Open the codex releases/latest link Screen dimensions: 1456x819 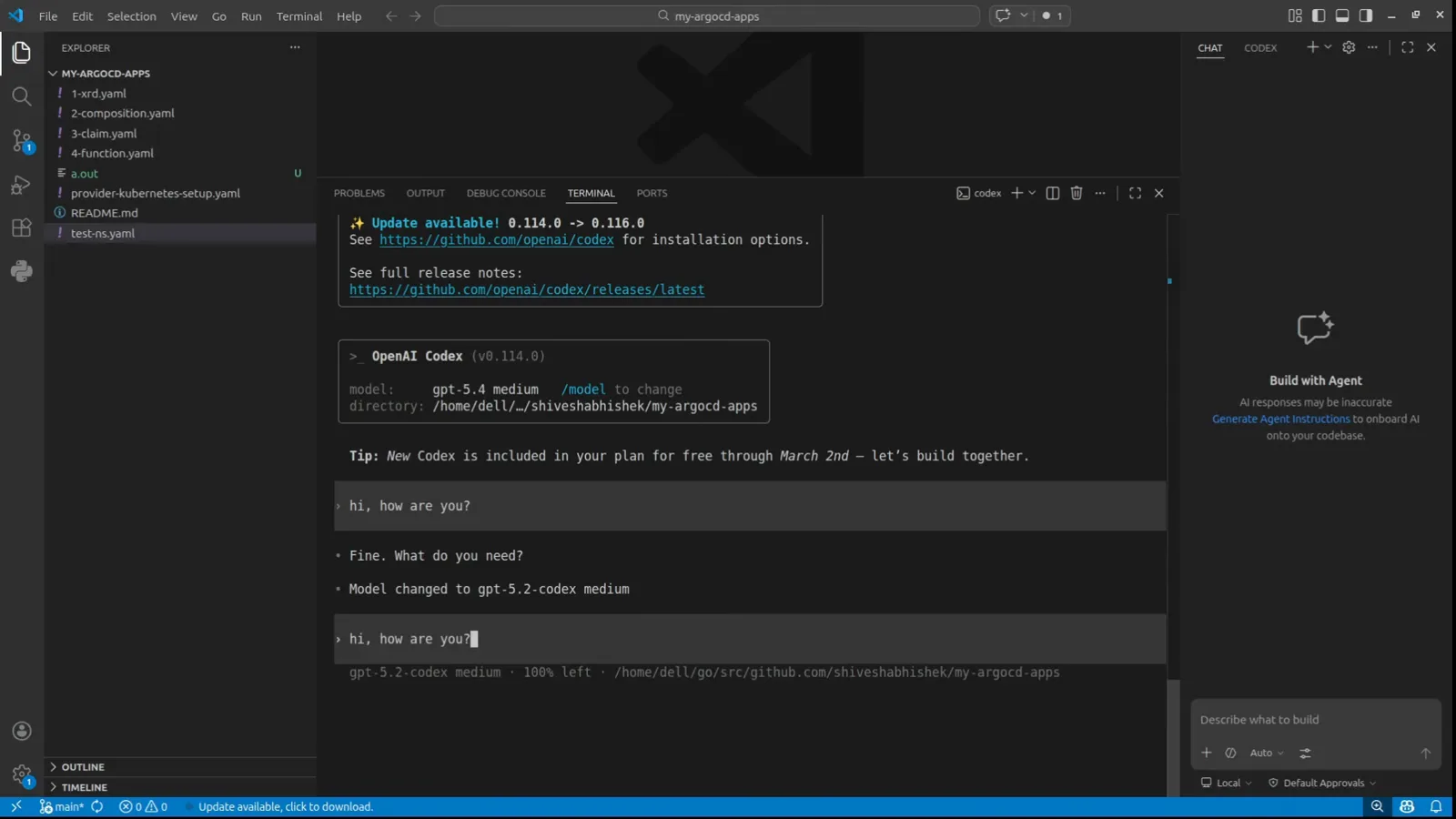click(x=527, y=289)
